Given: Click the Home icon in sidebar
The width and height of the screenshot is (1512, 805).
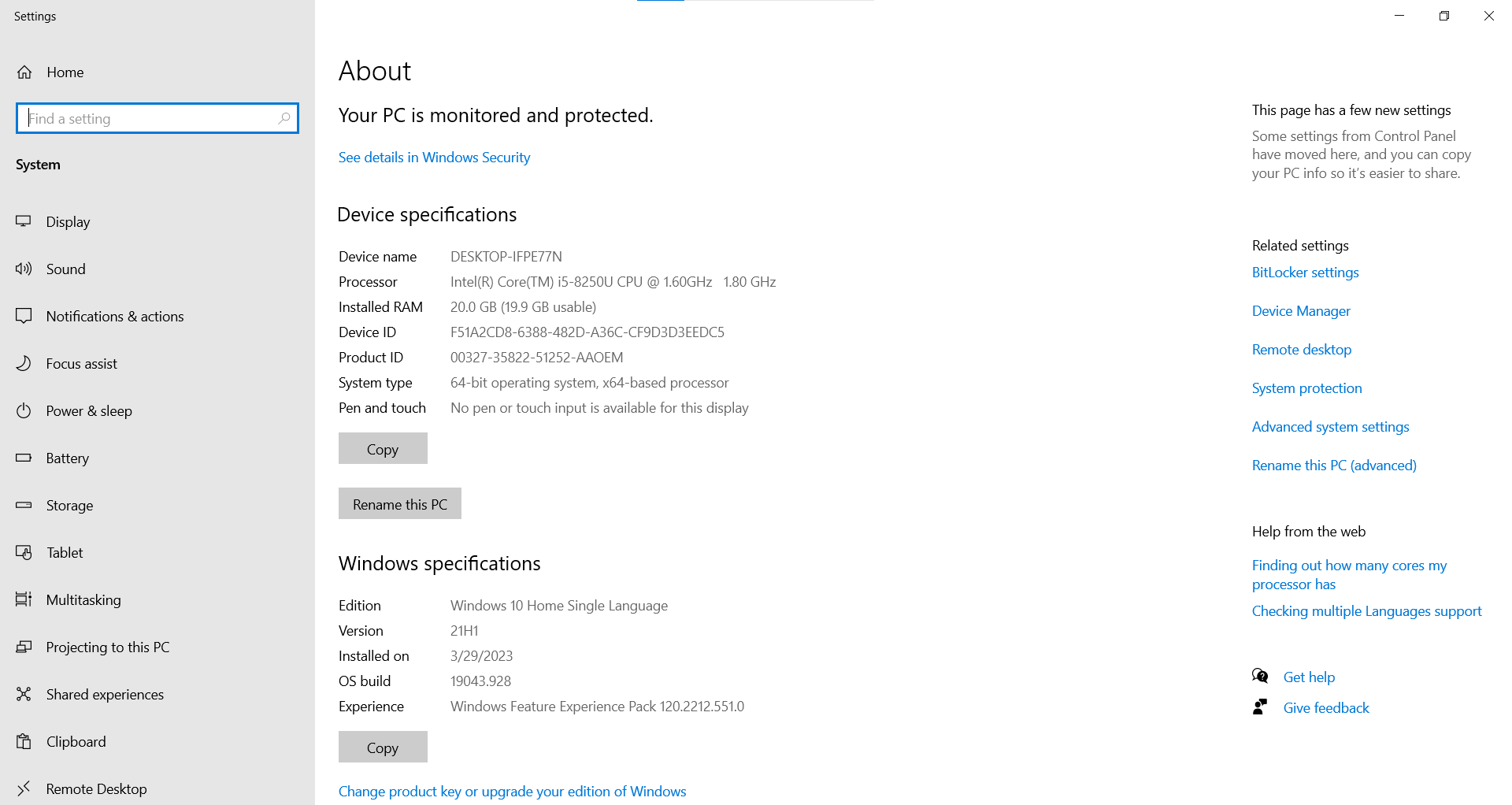Looking at the screenshot, I should coord(24,72).
